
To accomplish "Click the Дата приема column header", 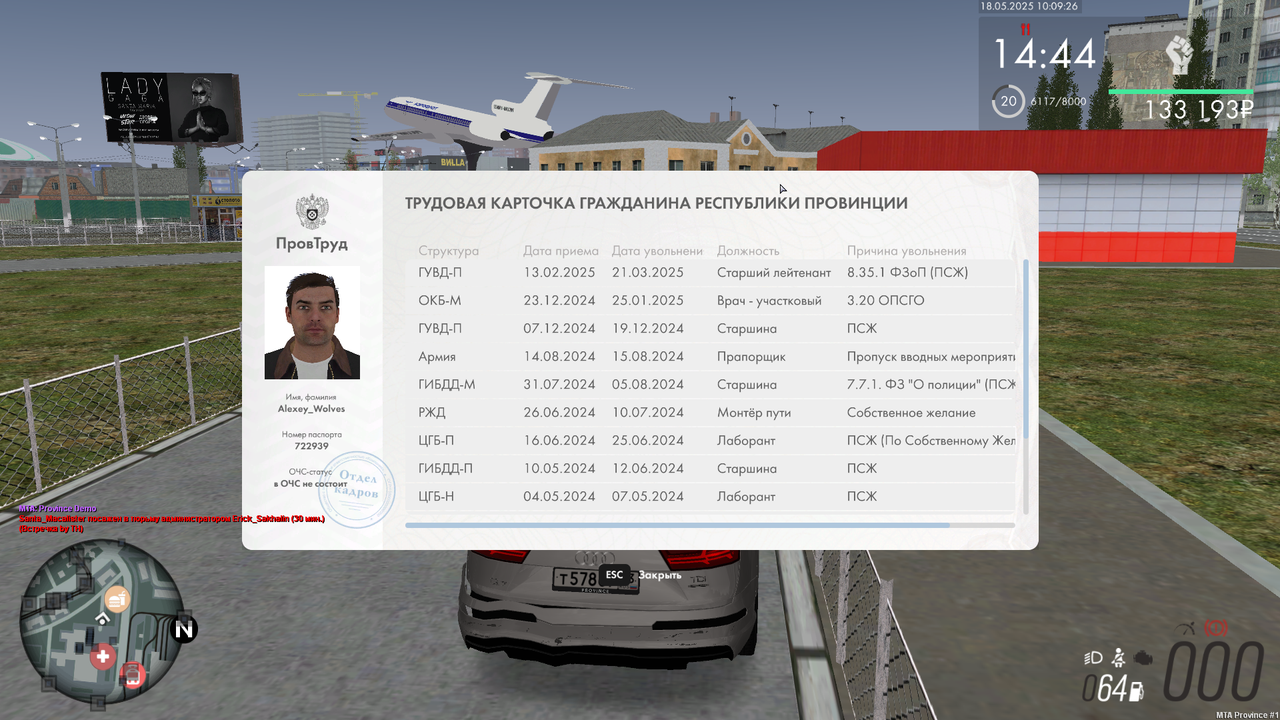I will point(561,251).
